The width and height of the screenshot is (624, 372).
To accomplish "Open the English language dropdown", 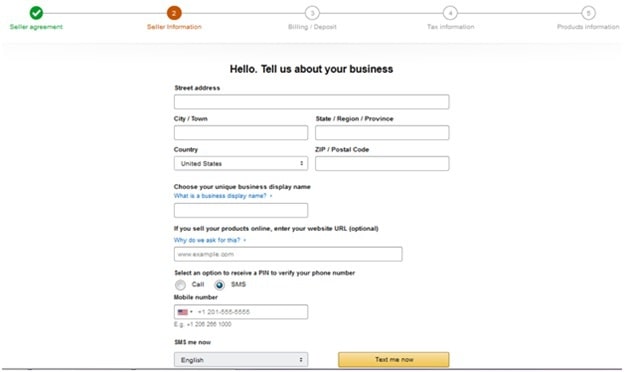I will pyautogui.click(x=241, y=360).
